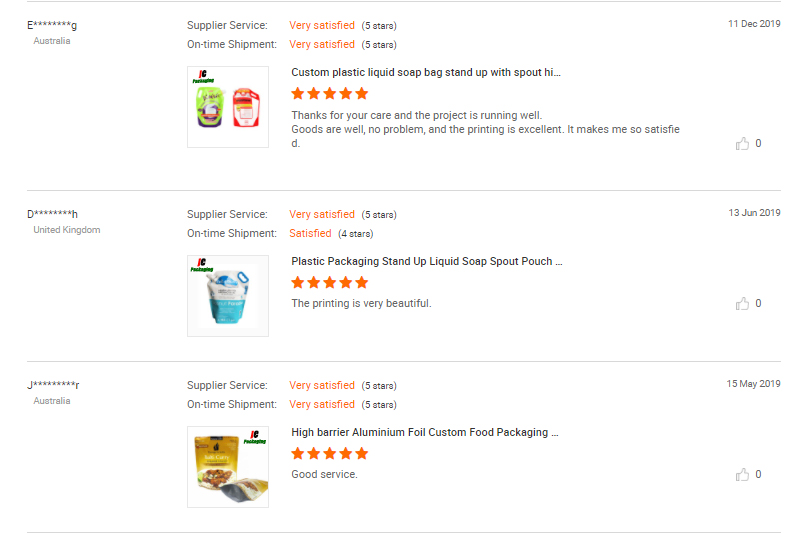Click the "Good service." review text

pyautogui.click(x=324, y=474)
